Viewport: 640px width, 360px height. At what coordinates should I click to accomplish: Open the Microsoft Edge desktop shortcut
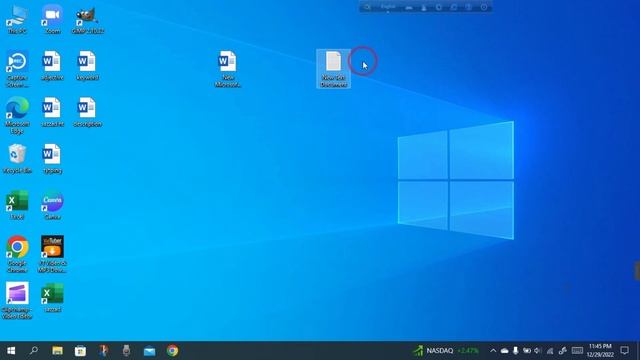[17, 115]
